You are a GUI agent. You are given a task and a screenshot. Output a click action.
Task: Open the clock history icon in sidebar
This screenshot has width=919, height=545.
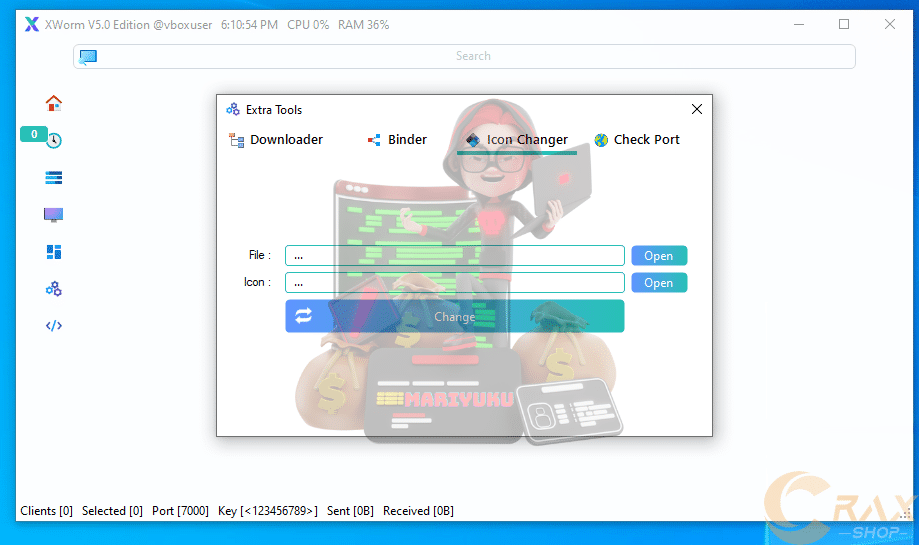point(55,141)
